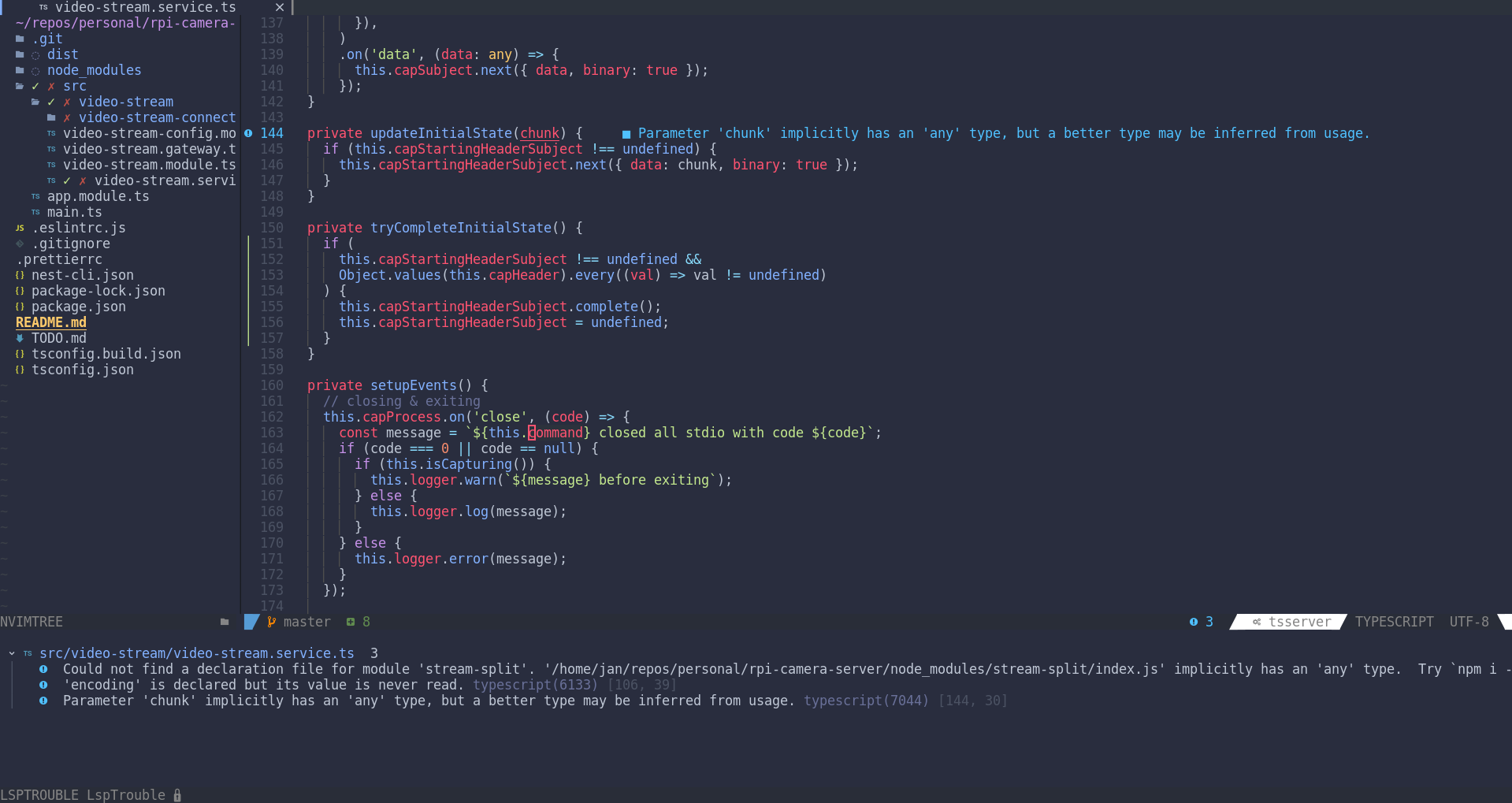
Task: Click the git branch icon next to master
Action: pyautogui.click(x=271, y=622)
